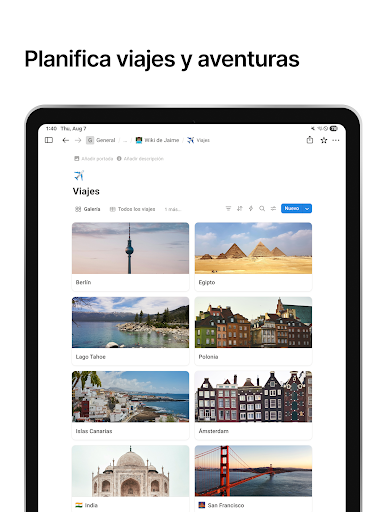Click Añadir descripción
Viewport: 384px width, 512px height.
pos(140,159)
